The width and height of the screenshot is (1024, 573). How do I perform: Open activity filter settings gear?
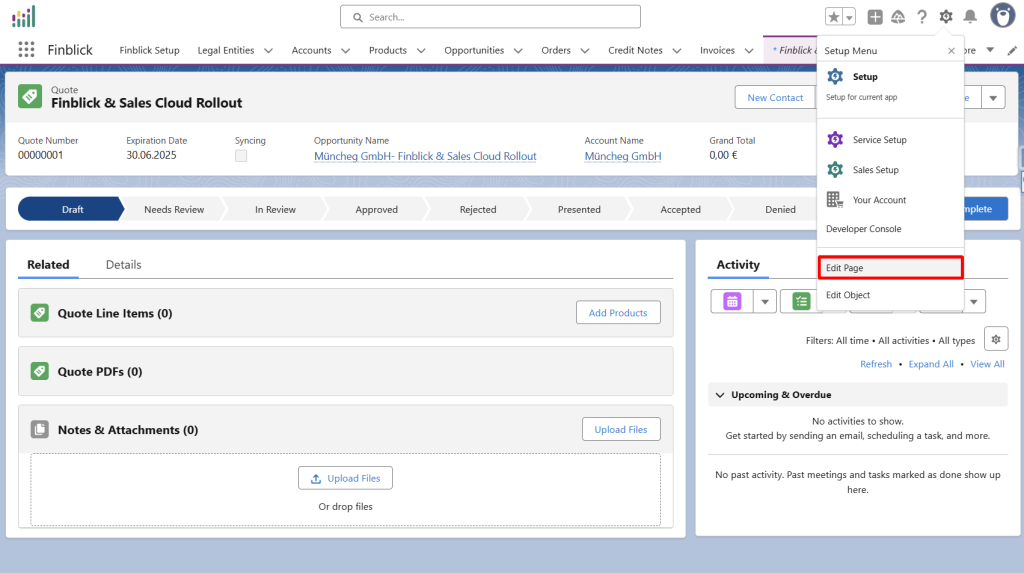[x=995, y=339]
